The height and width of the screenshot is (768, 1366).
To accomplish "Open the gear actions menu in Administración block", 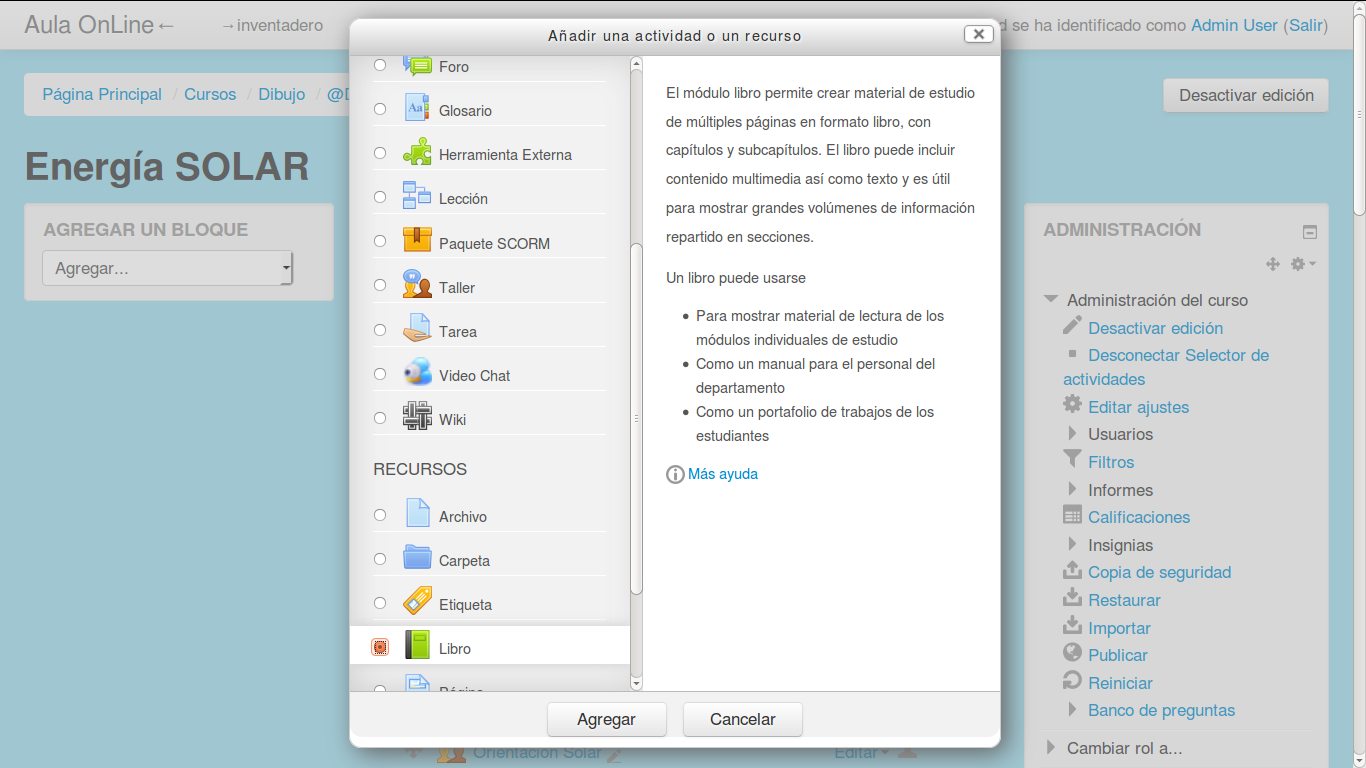I will tap(1303, 264).
